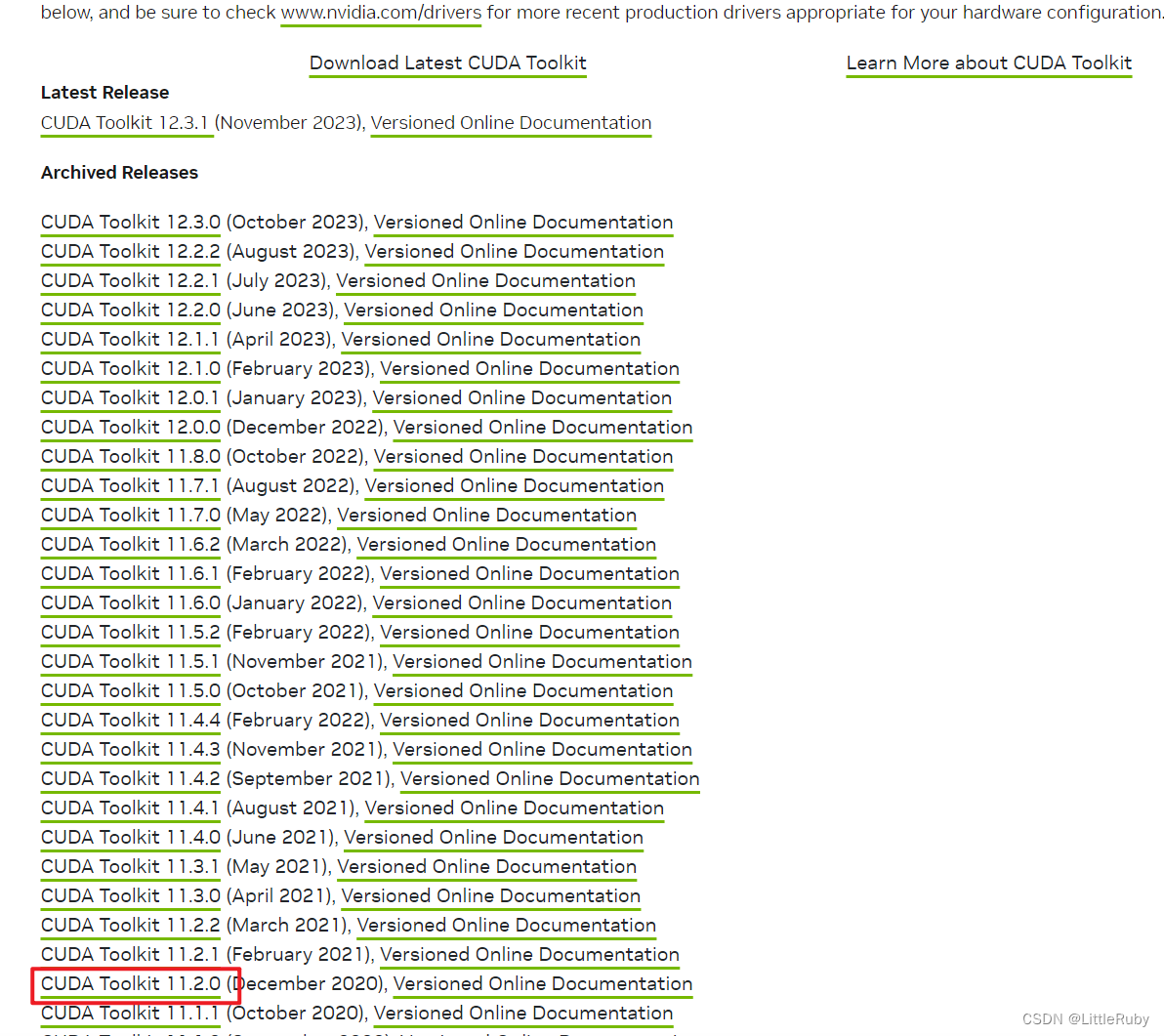Open CUDA Toolkit 11.4.1 link

click(130, 808)
